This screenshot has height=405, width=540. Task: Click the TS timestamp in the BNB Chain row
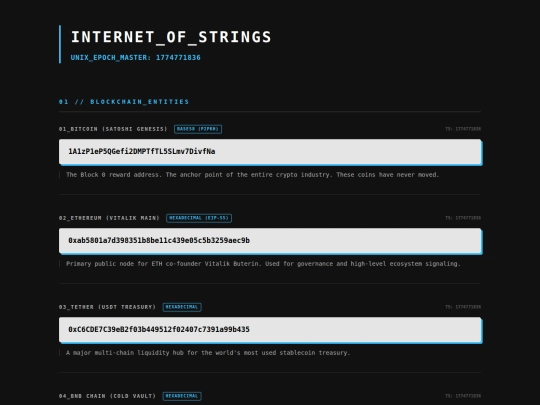(463, 396)
